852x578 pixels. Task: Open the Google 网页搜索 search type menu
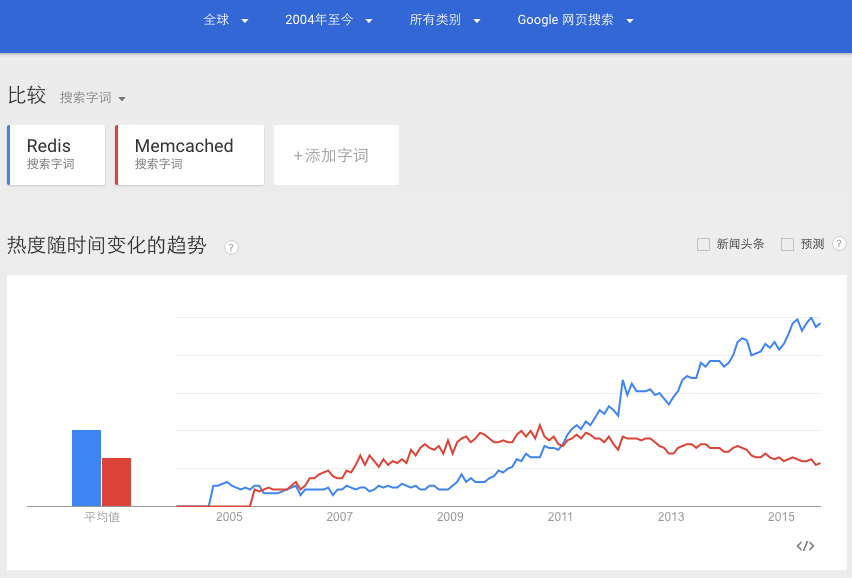pos(572,19)
